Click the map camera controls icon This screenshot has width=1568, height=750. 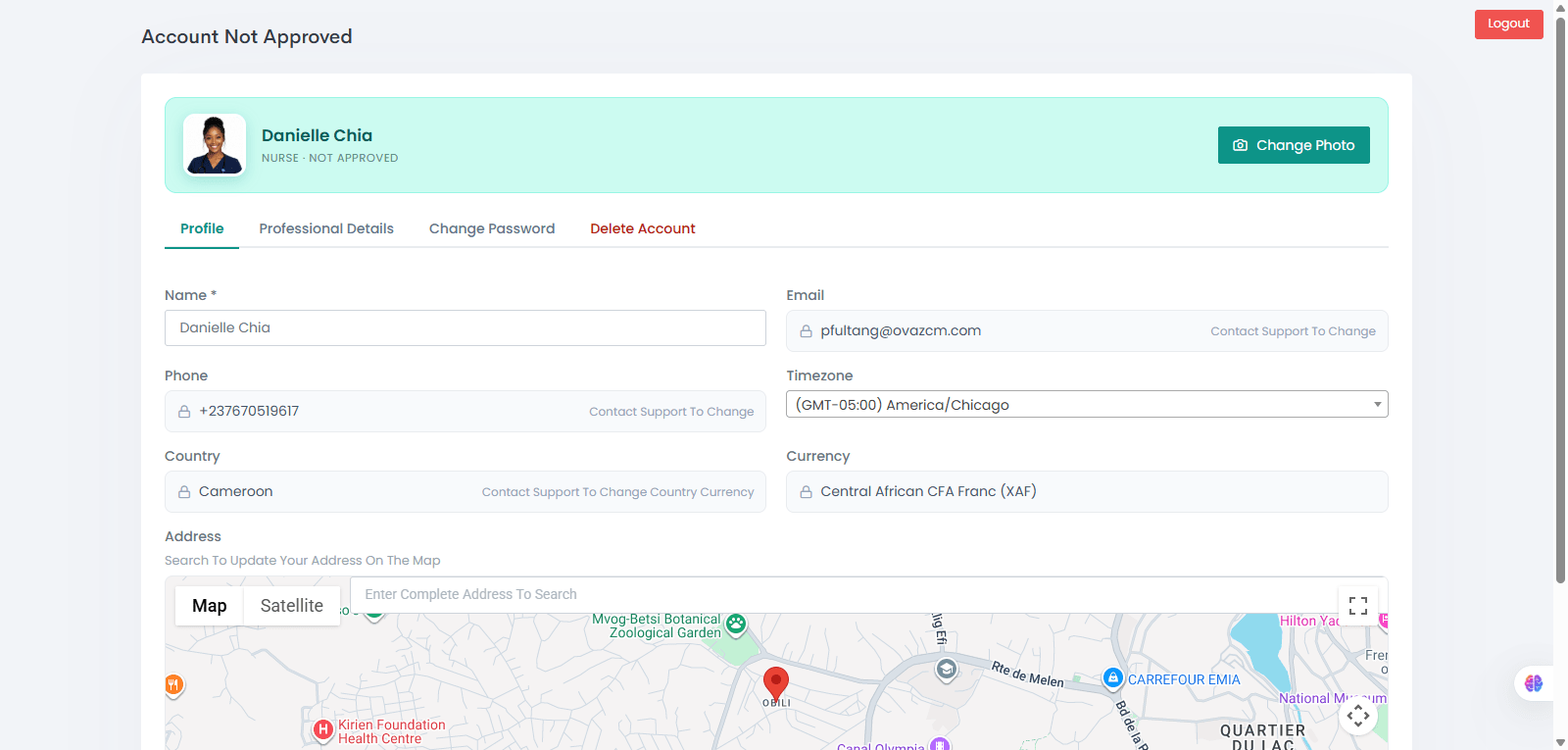coord(1358,716)
